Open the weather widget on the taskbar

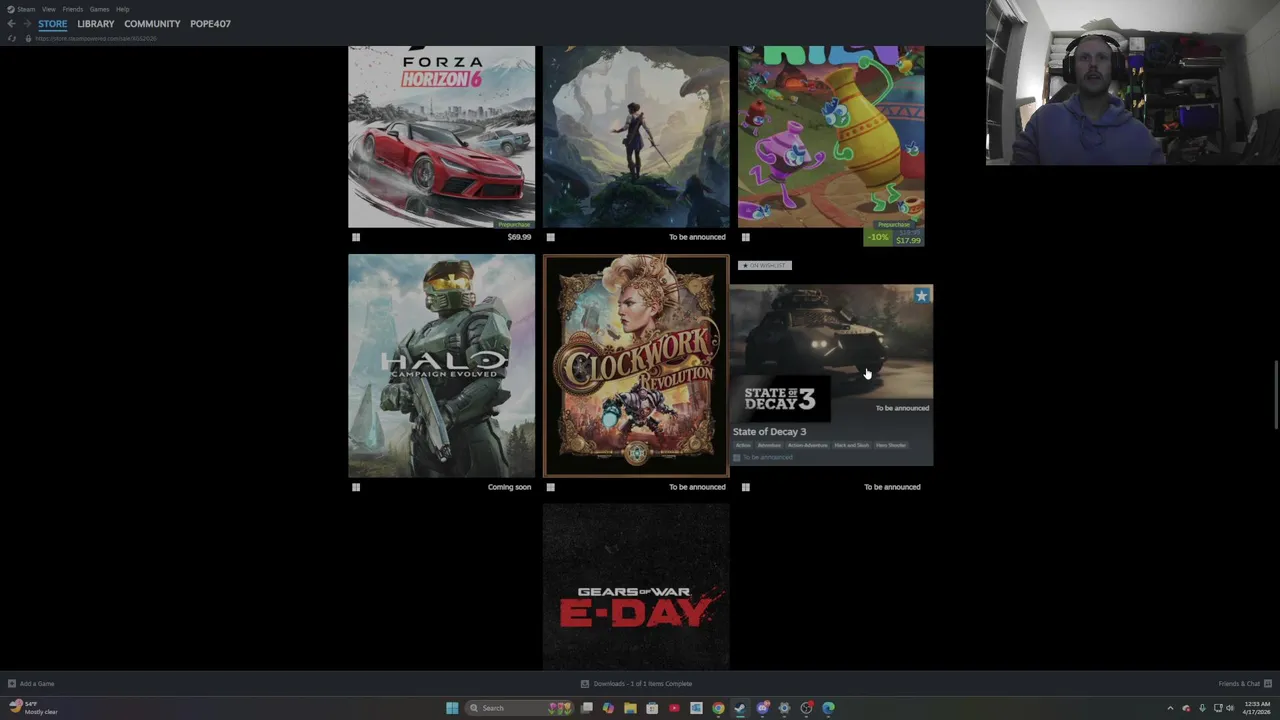click(33, 708)
